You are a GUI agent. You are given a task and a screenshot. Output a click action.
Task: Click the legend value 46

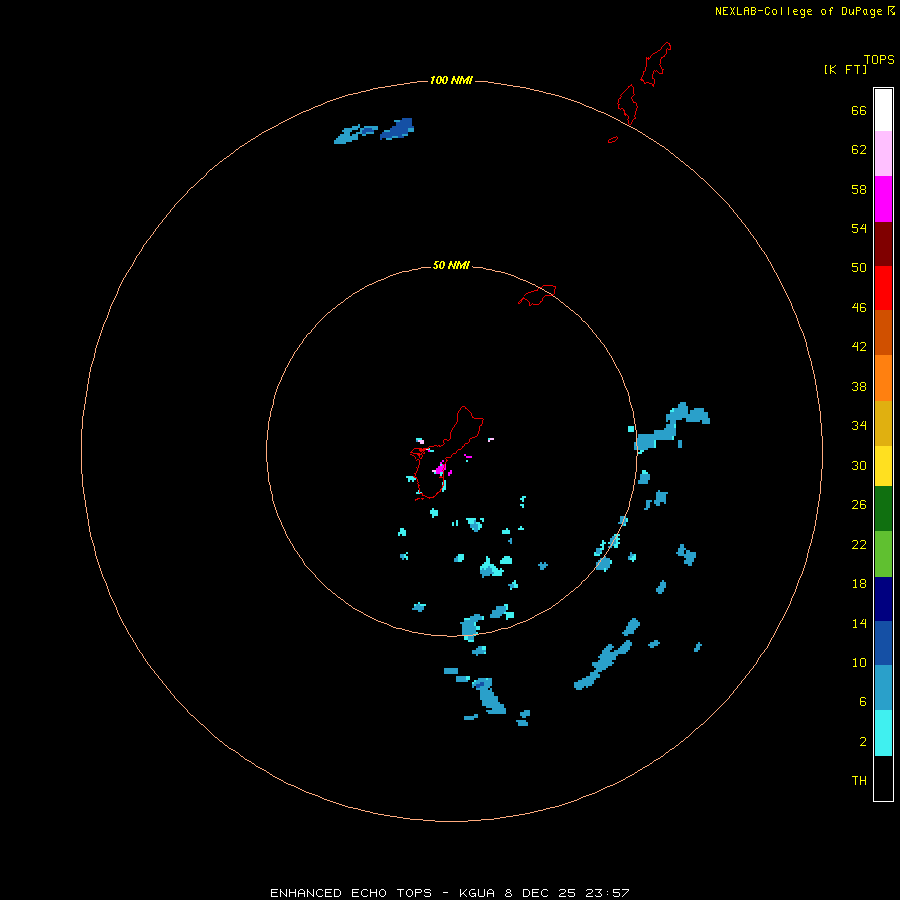[859, 308]
